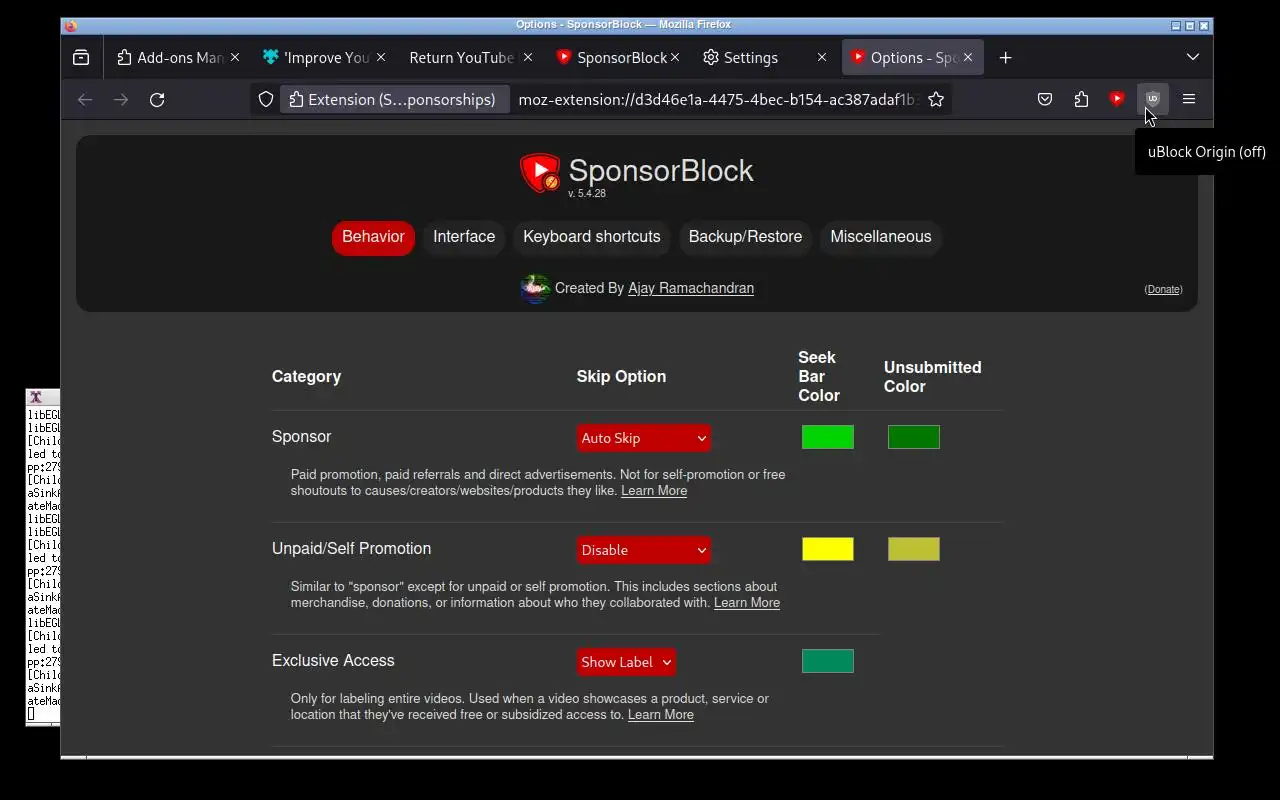Click the creator avatar next to Created By

tap(535, 288)
